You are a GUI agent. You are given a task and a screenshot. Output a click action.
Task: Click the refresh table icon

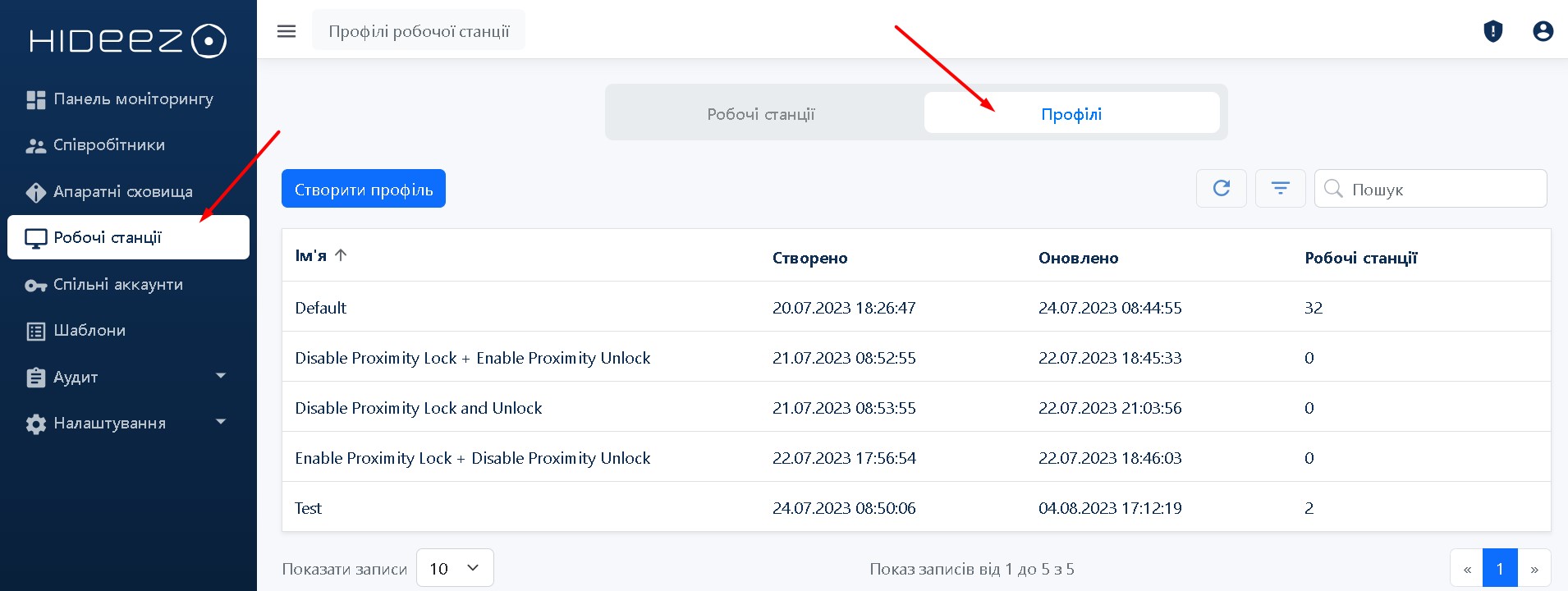point(1221,189)
